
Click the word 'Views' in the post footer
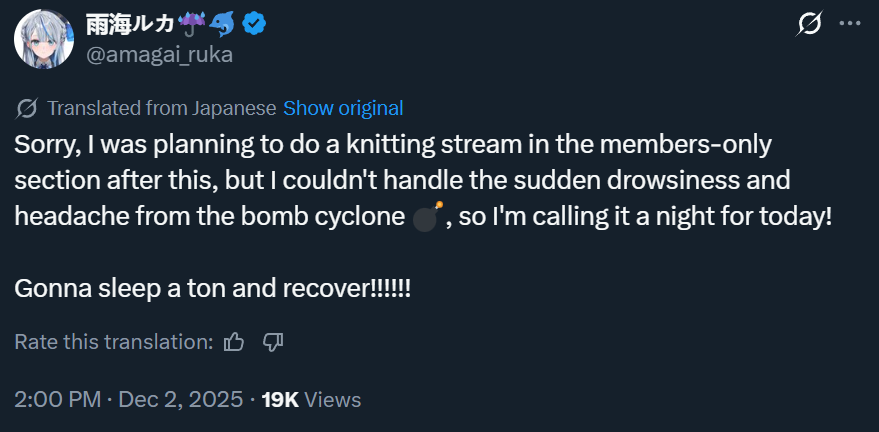pos(333,400)
